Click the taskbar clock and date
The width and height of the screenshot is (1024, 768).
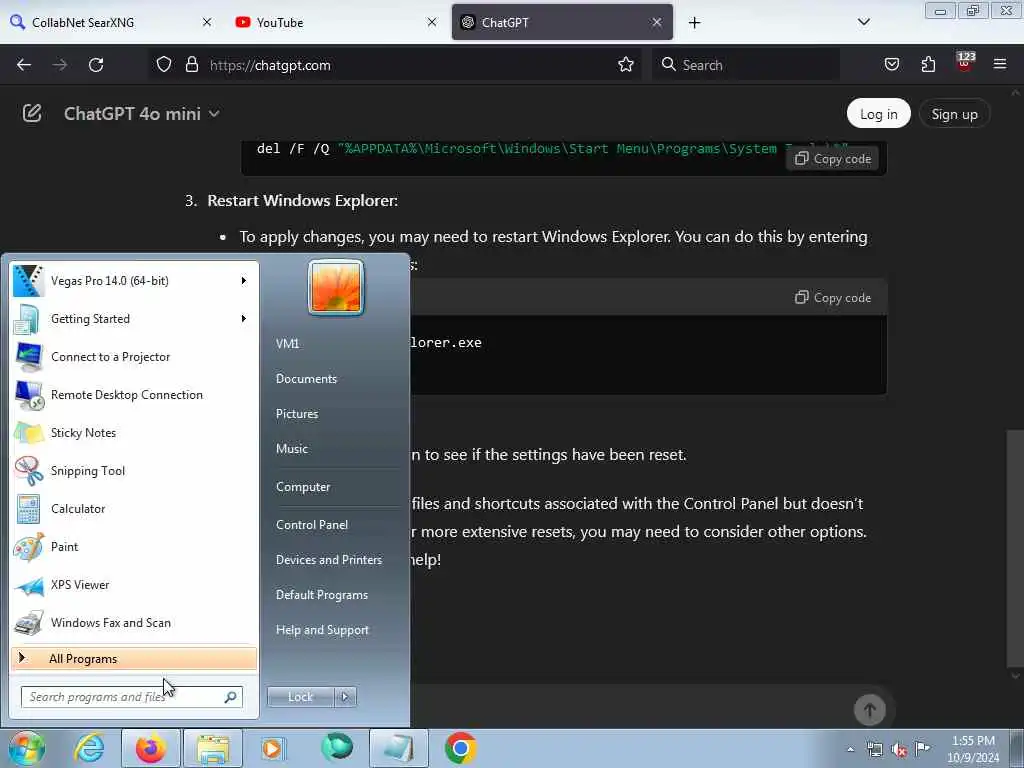coord(973,749)
